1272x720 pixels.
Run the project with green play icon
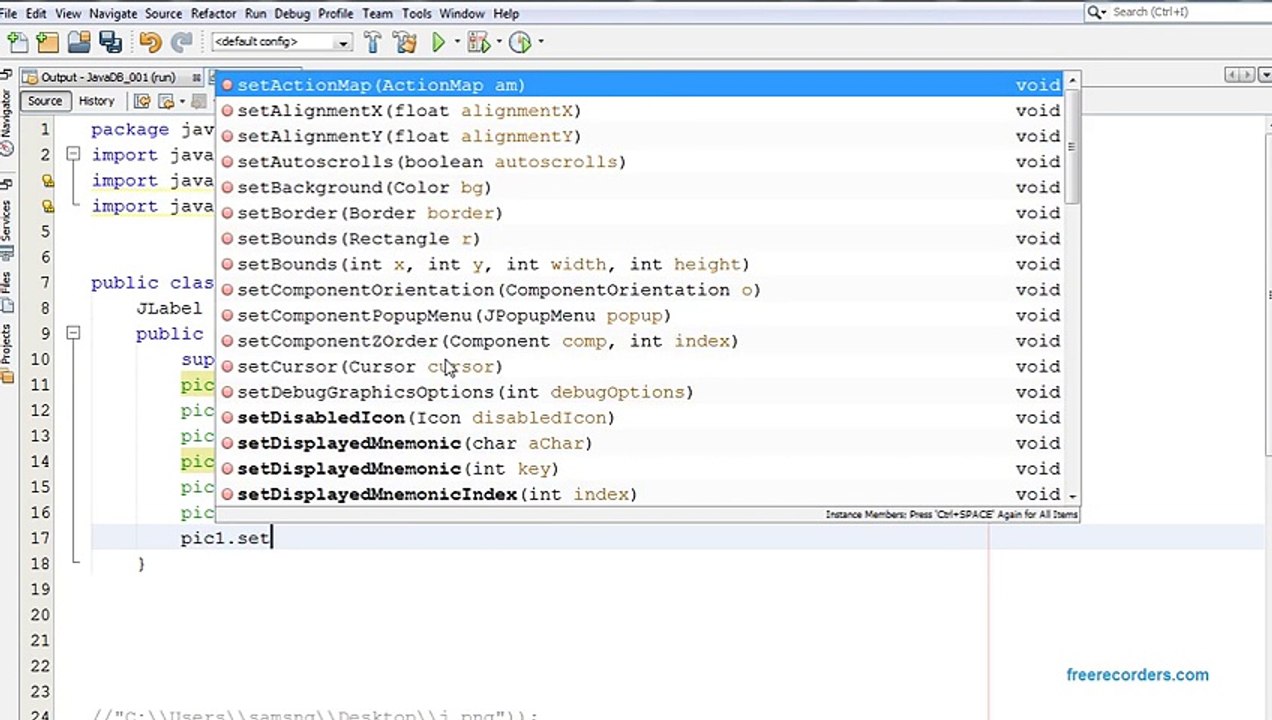point(438,42)
